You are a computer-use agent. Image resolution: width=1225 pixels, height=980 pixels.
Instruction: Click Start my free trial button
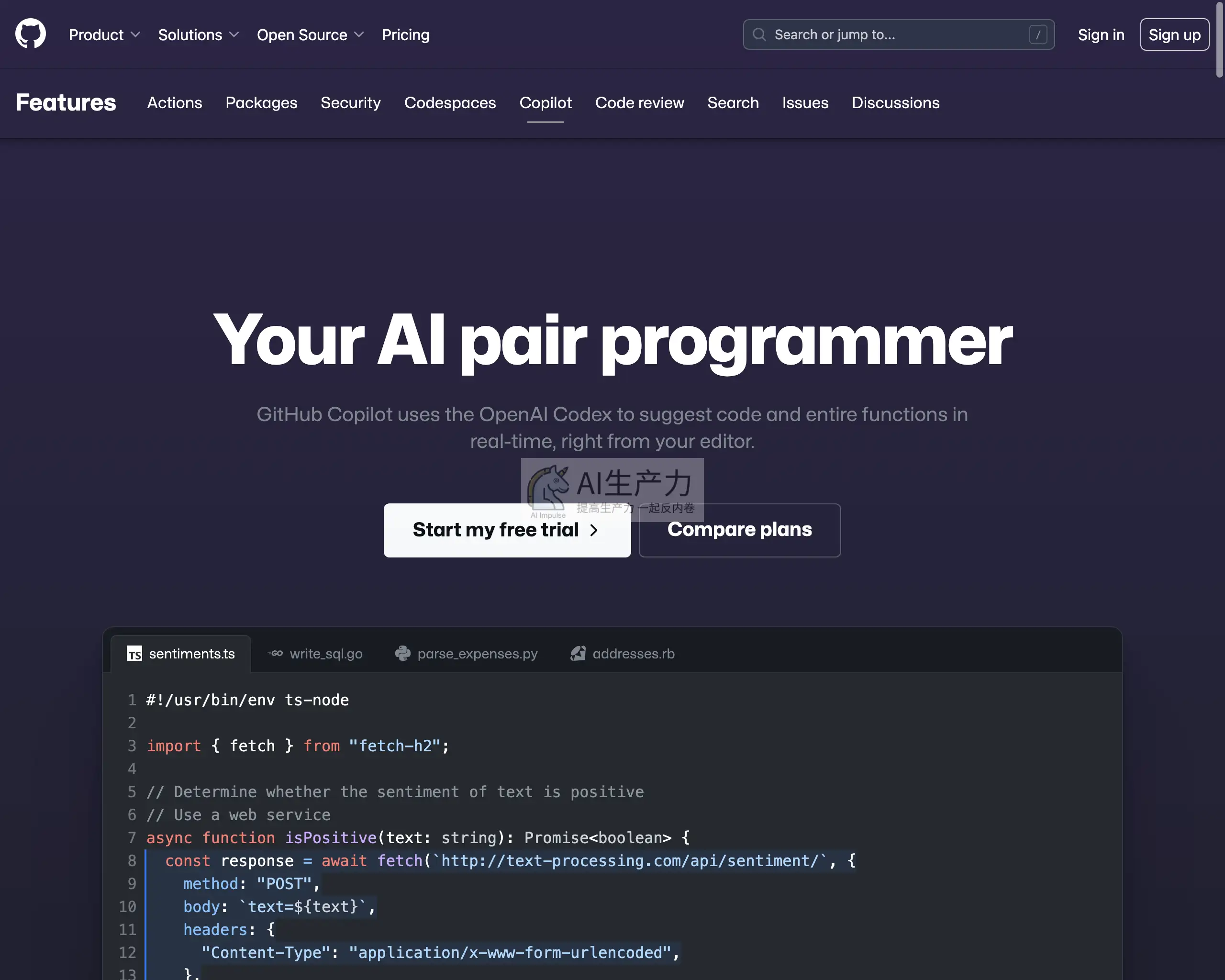point(507,530)
